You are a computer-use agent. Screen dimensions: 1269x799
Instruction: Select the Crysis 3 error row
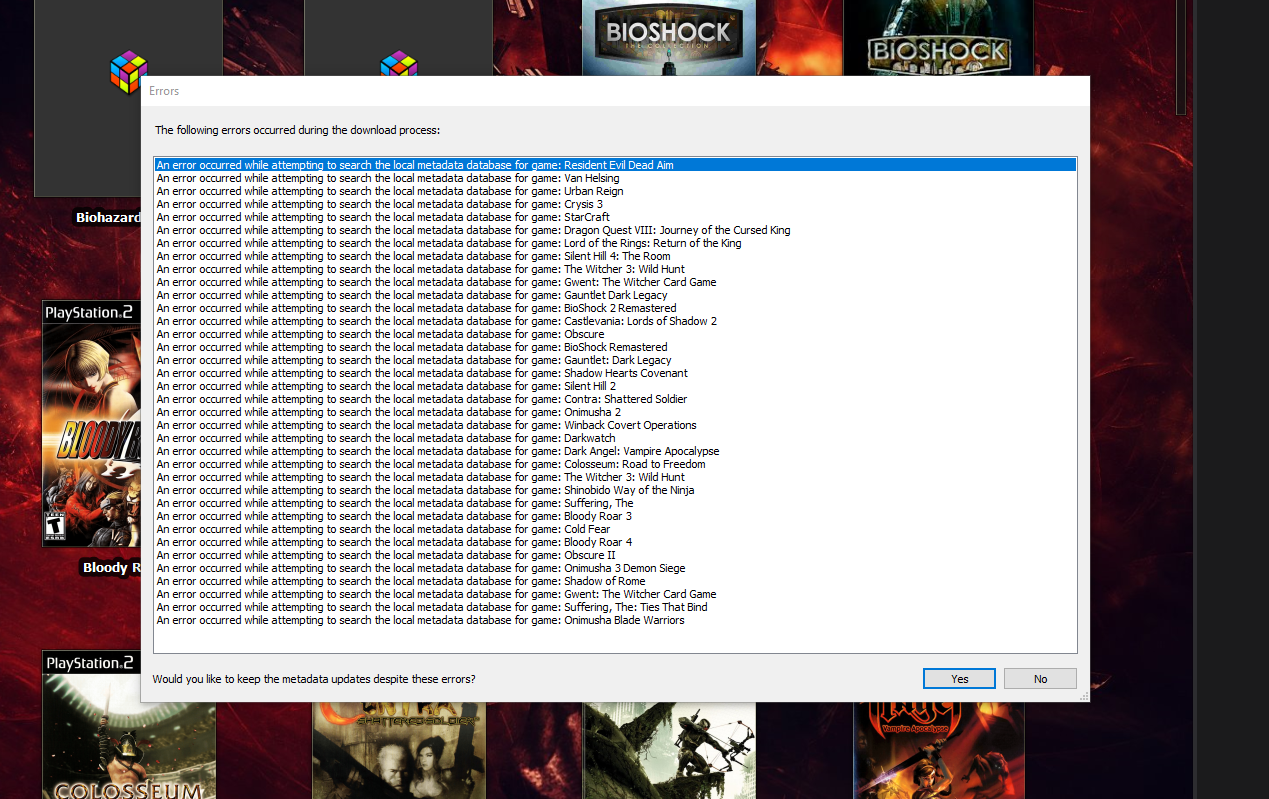click(615, 204)
